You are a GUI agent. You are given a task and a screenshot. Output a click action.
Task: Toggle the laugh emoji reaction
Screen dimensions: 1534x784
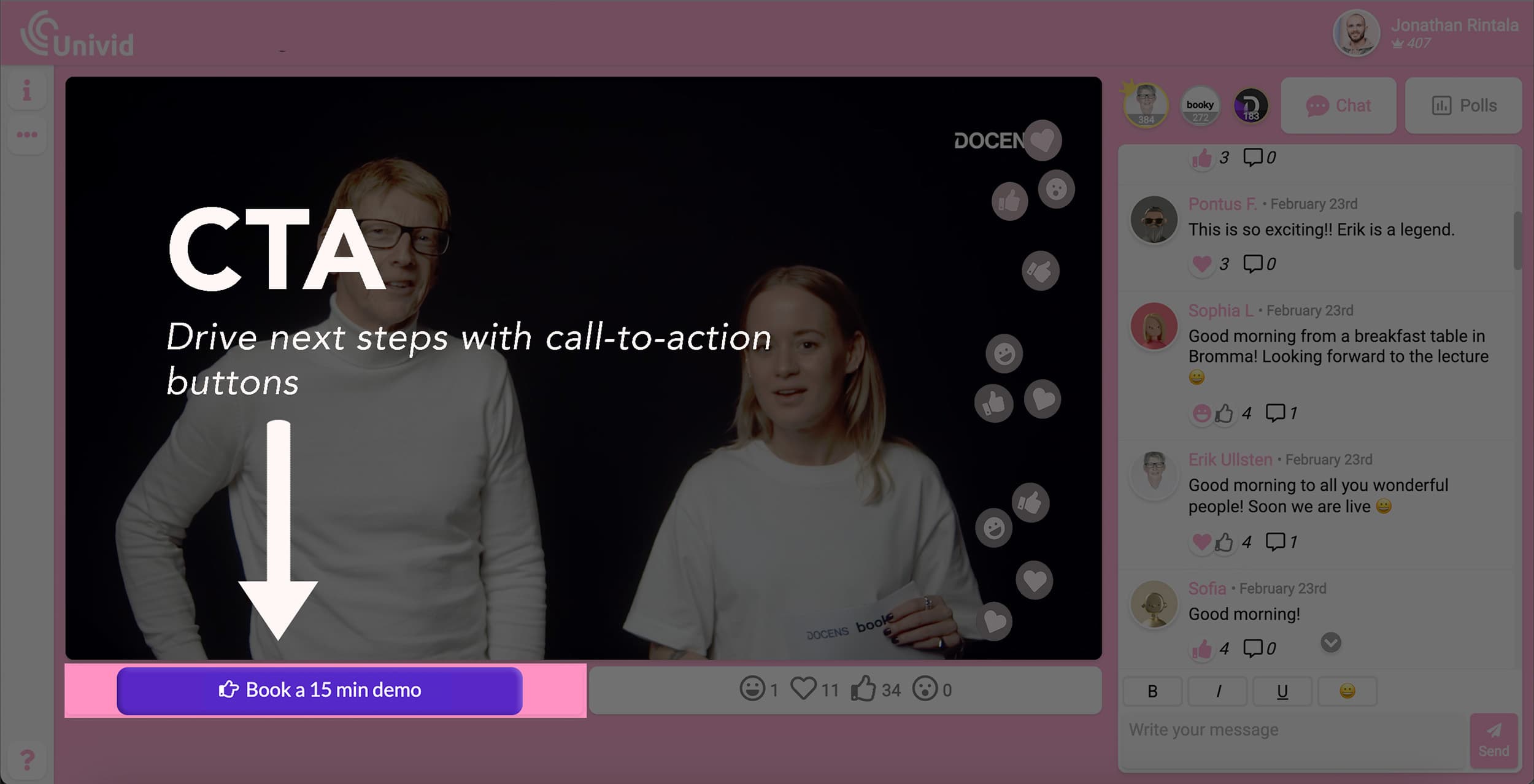pos(752,689)
